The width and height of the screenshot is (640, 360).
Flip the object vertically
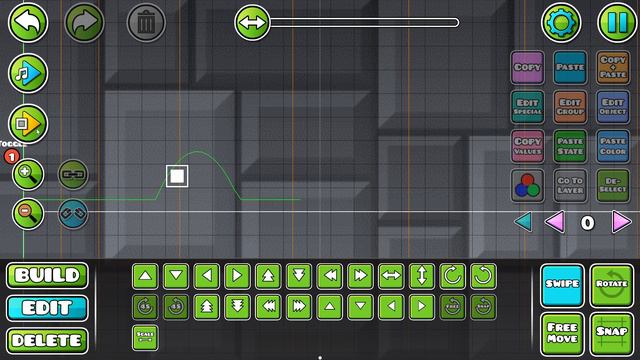pyautogui.click(x=422, y=276)
